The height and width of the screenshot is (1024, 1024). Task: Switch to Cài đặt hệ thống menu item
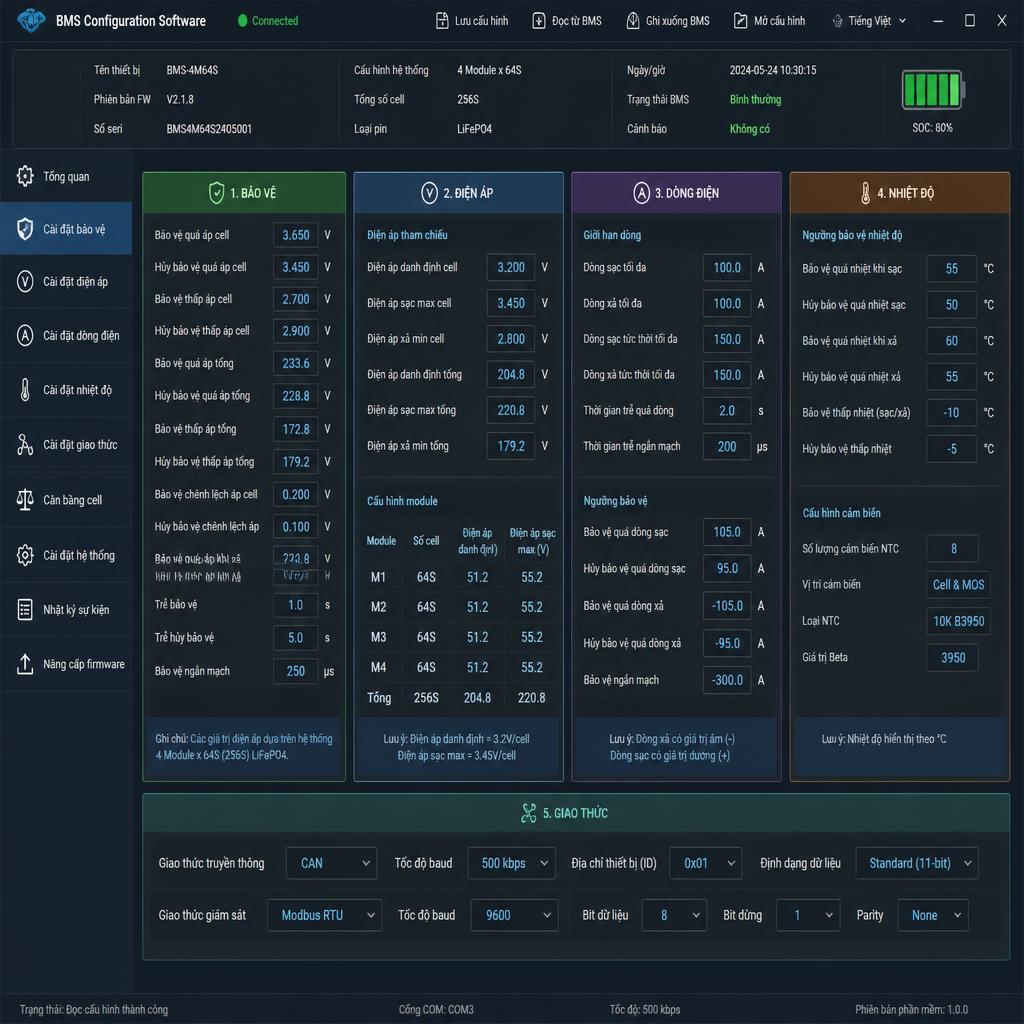pyautogui.click(x=66, y=555)
